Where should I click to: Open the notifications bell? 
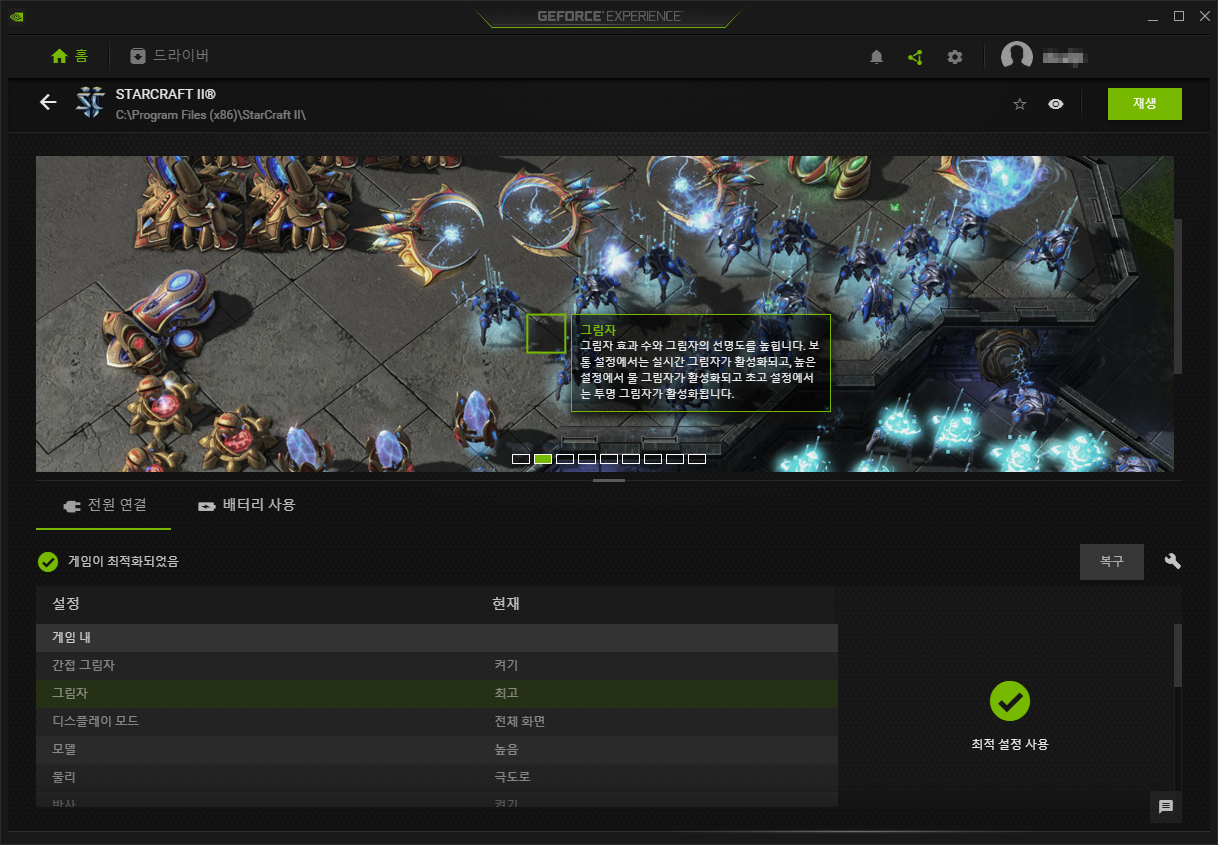click(877, 57)
